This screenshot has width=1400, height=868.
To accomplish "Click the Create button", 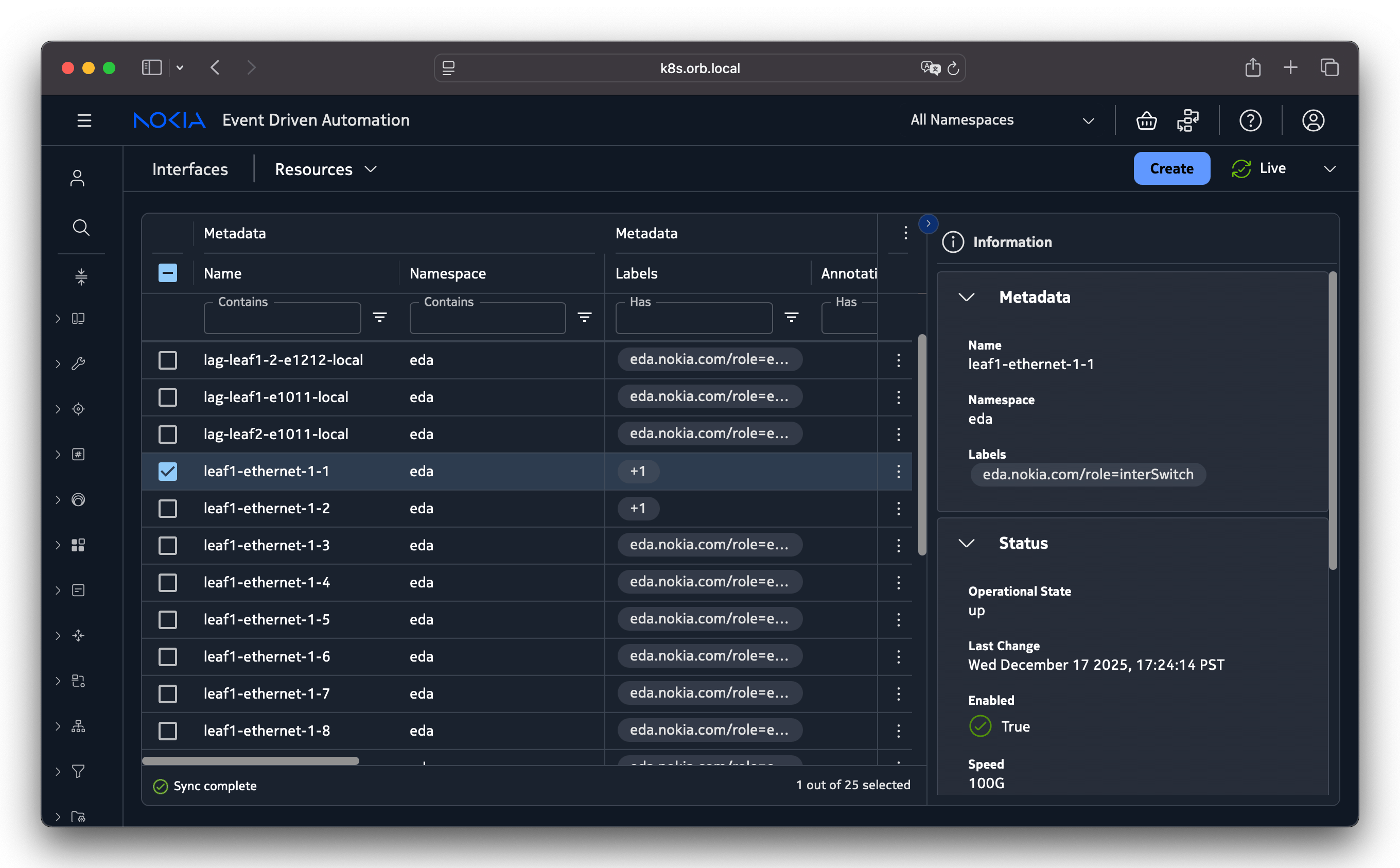I will click(1171, 169).
